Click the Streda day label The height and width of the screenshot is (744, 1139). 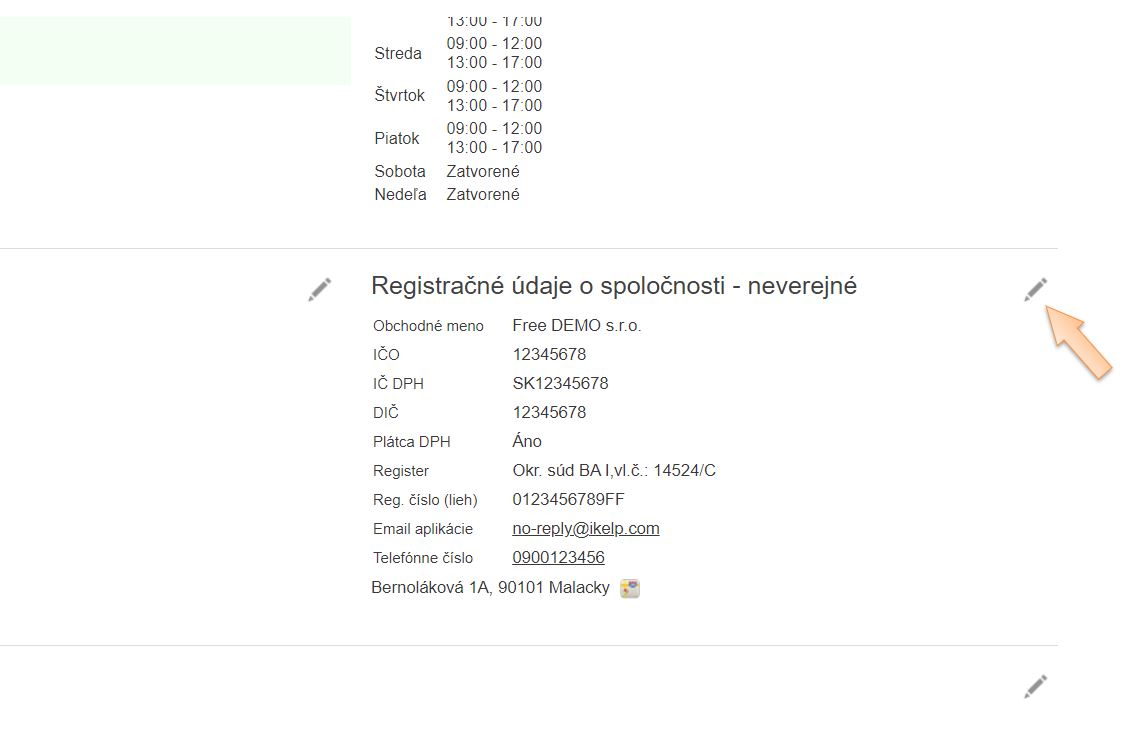click(x=398, y=53)
